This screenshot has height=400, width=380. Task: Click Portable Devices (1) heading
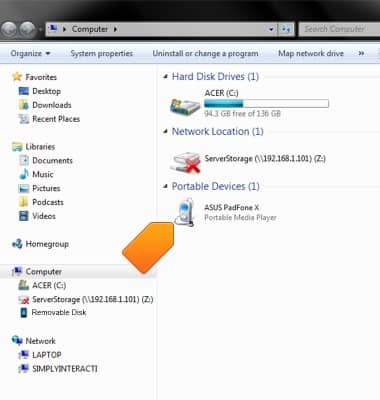click(215, 186)
